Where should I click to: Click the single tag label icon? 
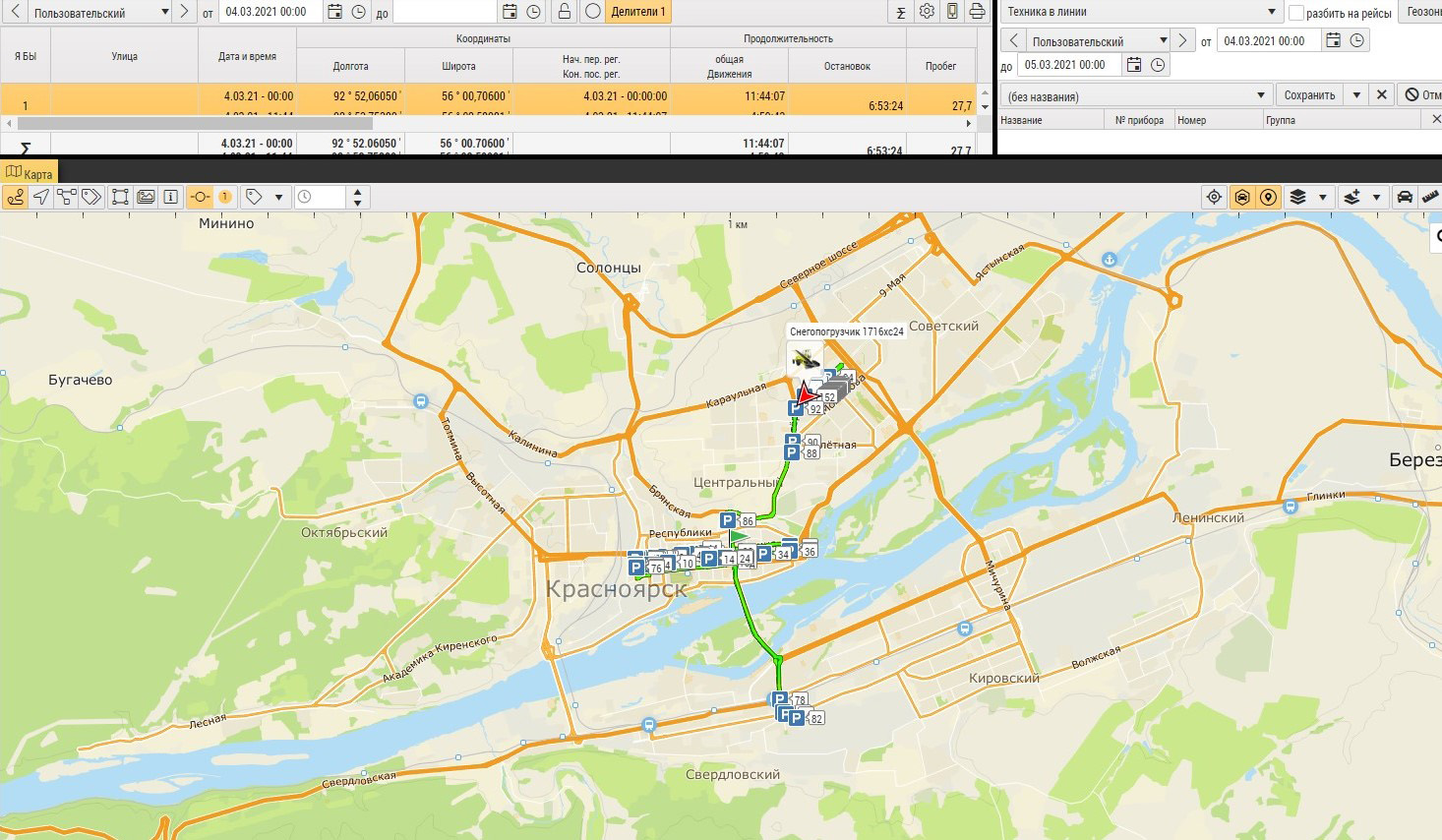pos(254,197)
